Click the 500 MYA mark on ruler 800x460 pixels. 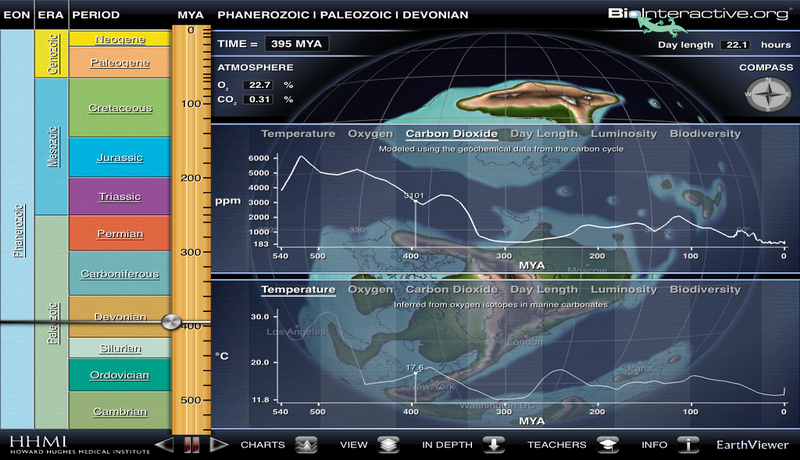191,400
